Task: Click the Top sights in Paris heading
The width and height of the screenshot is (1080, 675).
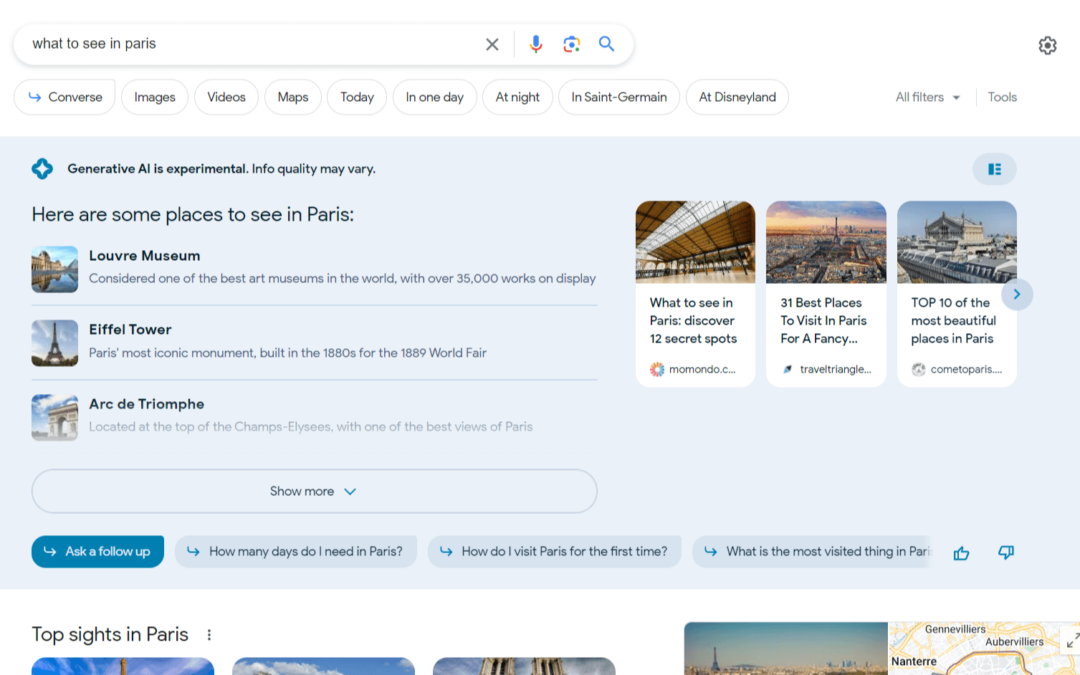Action: pos(110,634)
